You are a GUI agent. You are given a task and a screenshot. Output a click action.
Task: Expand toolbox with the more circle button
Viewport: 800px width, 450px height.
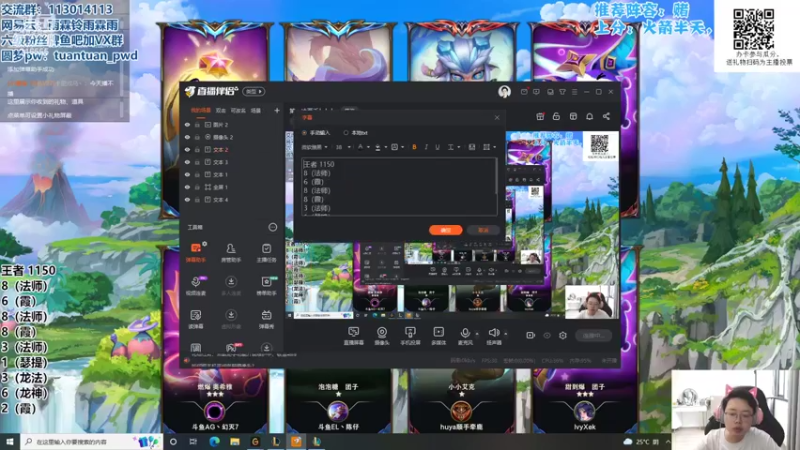tap(272, 227)
